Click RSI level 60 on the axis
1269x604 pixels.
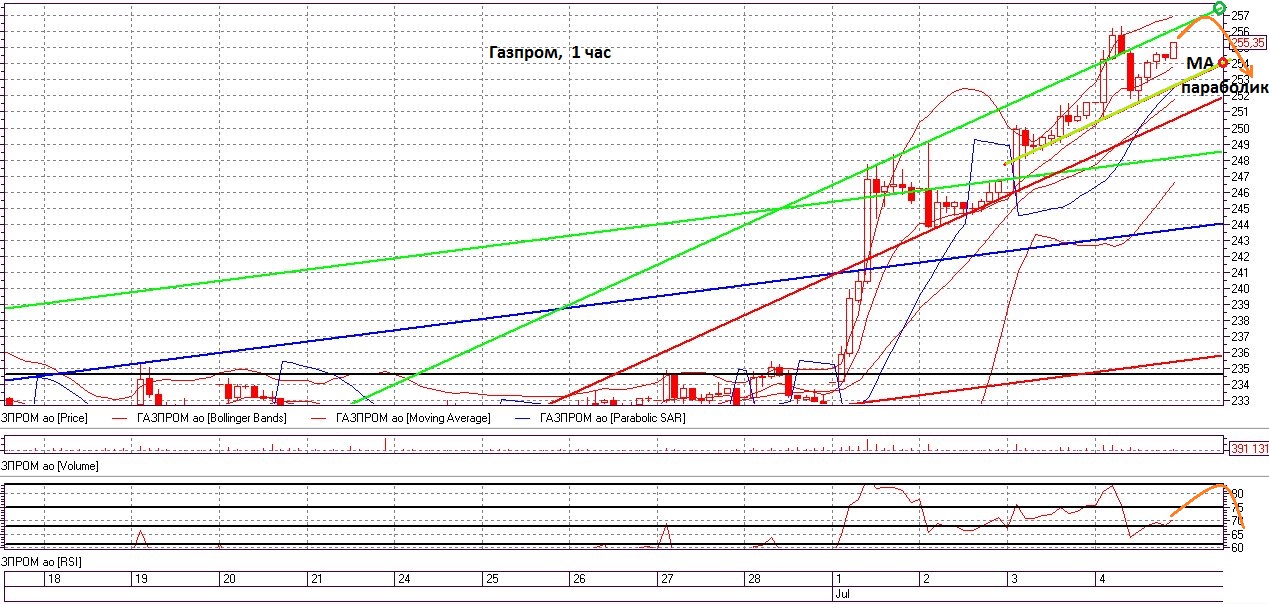pyautogui.click(x=1237, y=547)
